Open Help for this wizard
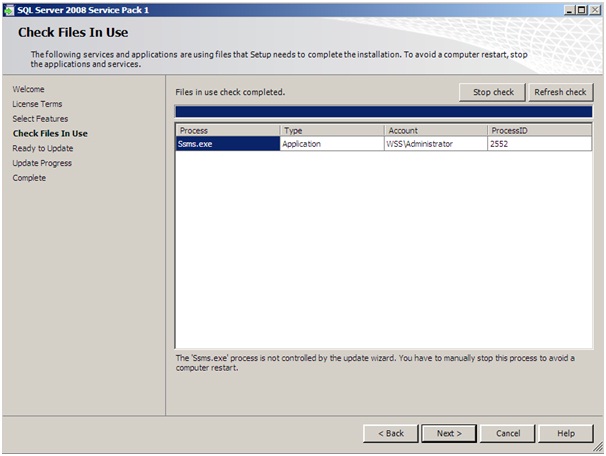 coord(566,434)
